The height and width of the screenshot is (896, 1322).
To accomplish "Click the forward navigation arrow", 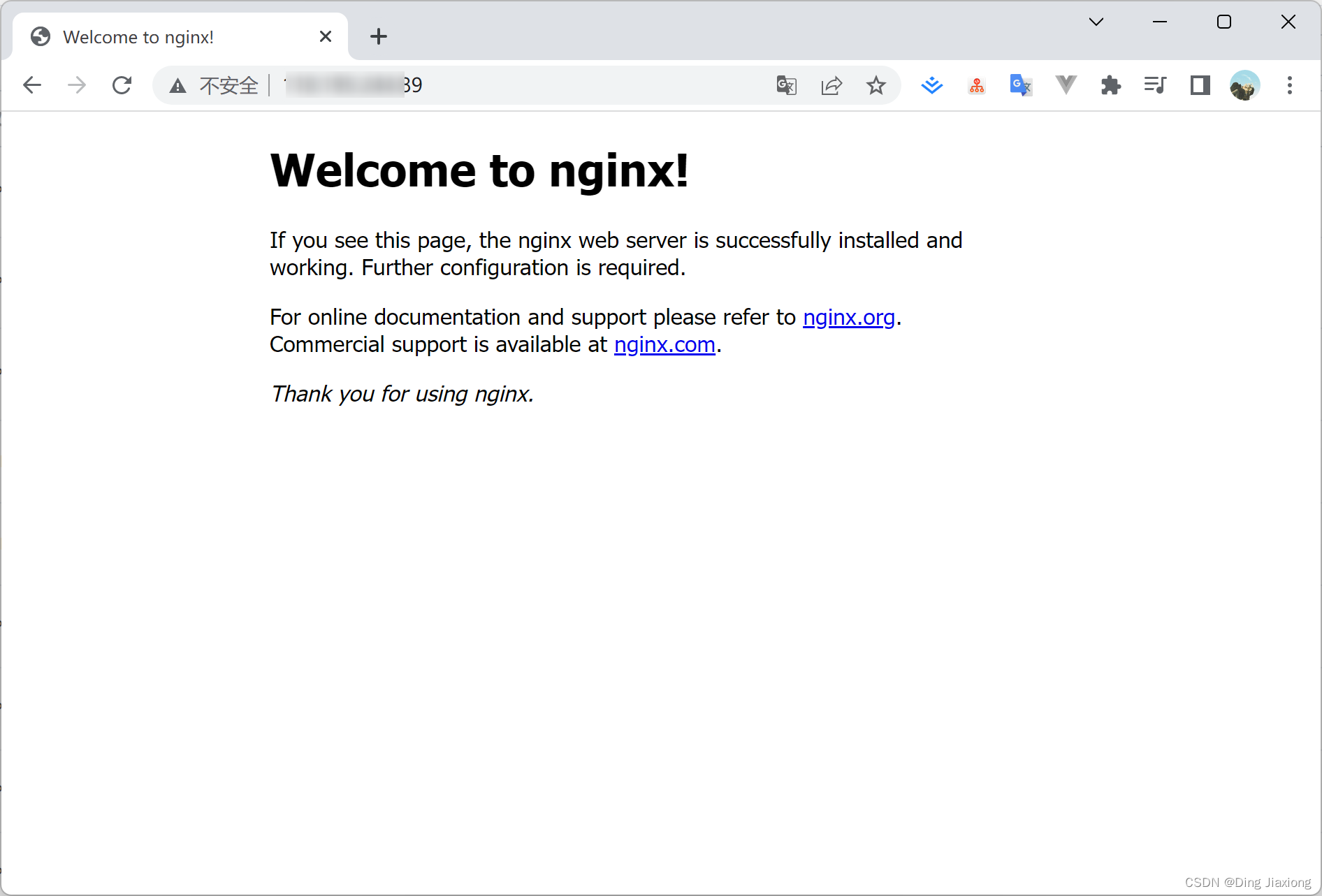I will point(77,85).
